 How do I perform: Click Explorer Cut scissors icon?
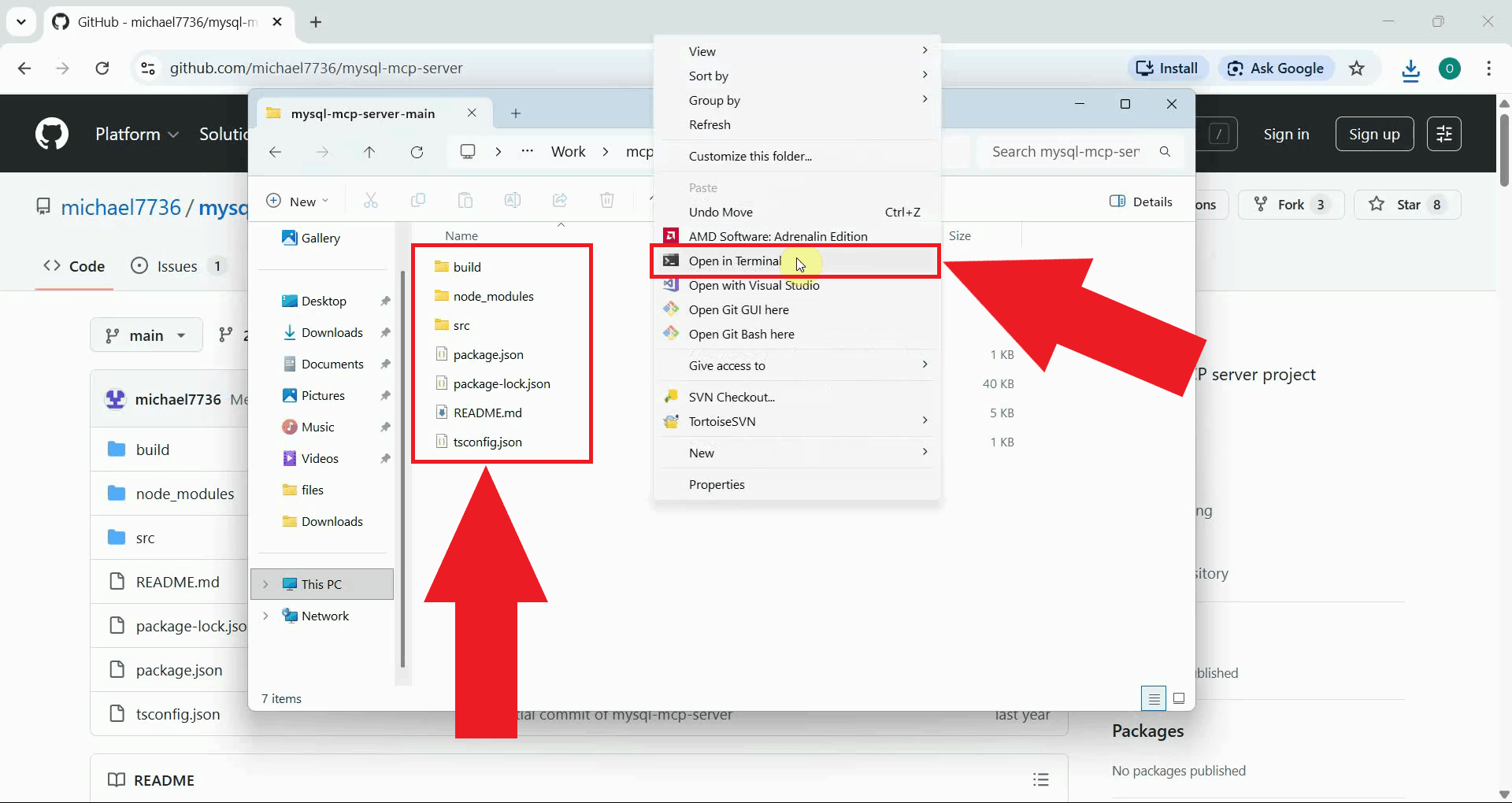tap(371, 201)
